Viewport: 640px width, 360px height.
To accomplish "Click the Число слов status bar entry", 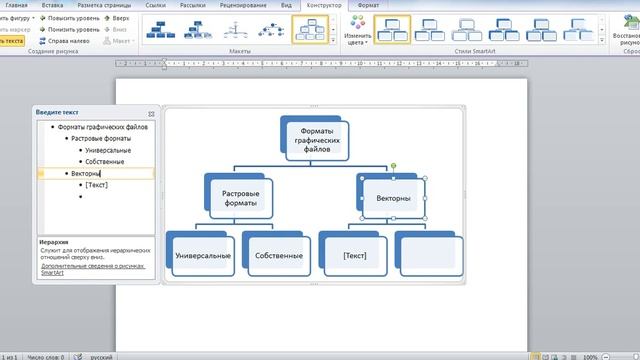I will [46, 357].
